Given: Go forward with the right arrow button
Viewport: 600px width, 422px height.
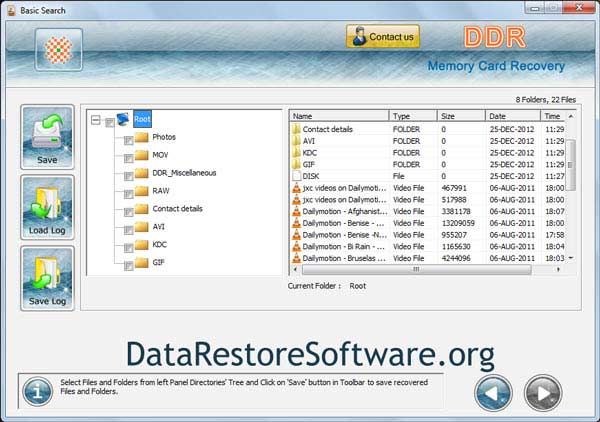Looking at the screenshot, I should pos(543,393).
